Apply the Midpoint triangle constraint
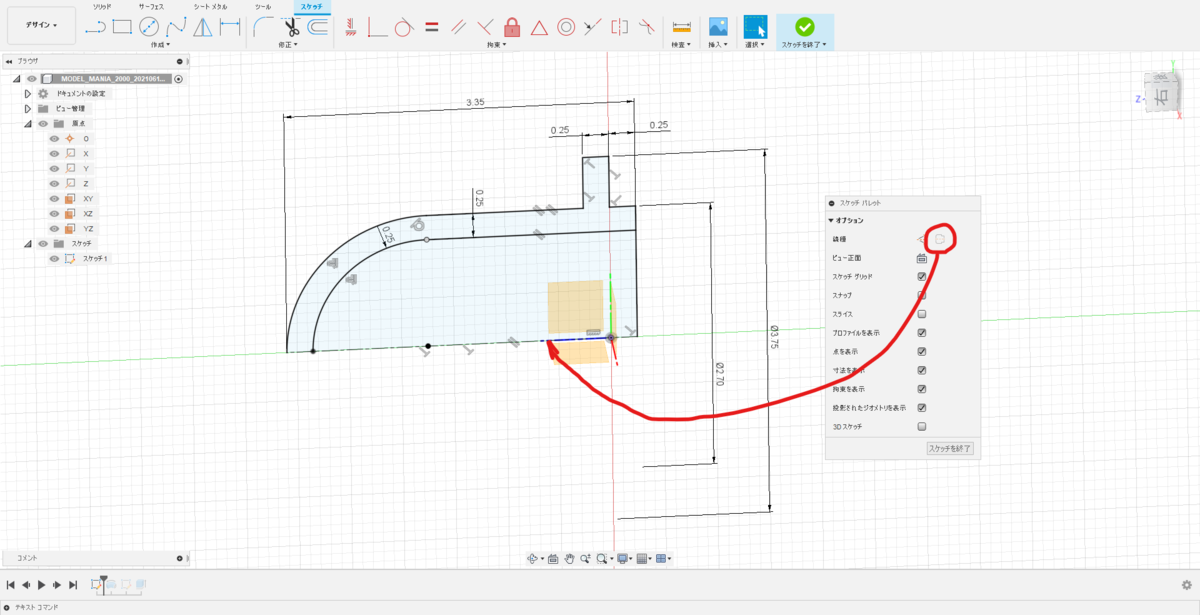This screenshot has width=1200, height=615. click(539, 27)
